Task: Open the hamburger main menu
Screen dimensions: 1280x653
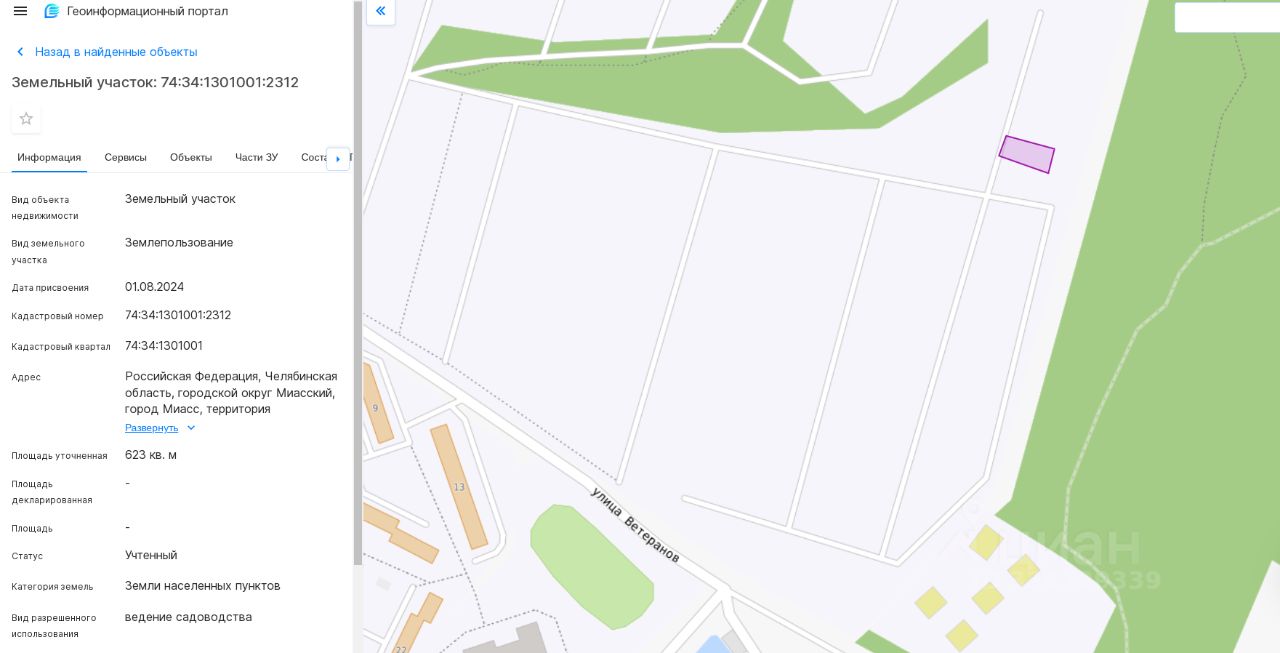Action: (x=20, y=11)
